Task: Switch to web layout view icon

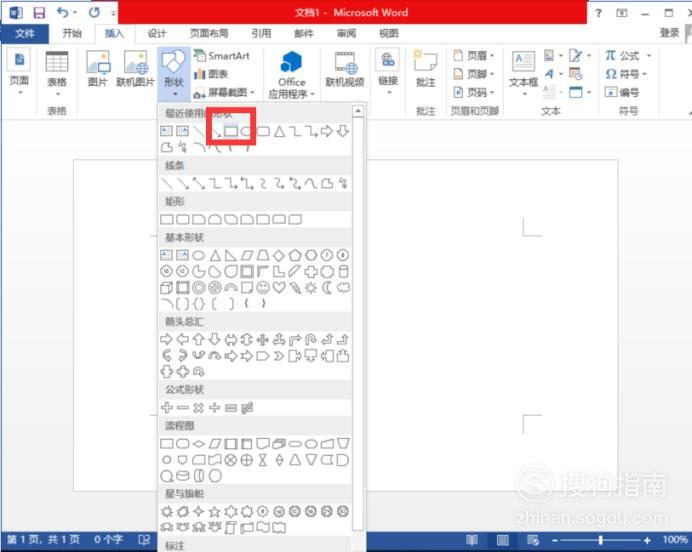Action: pos(533,540)
